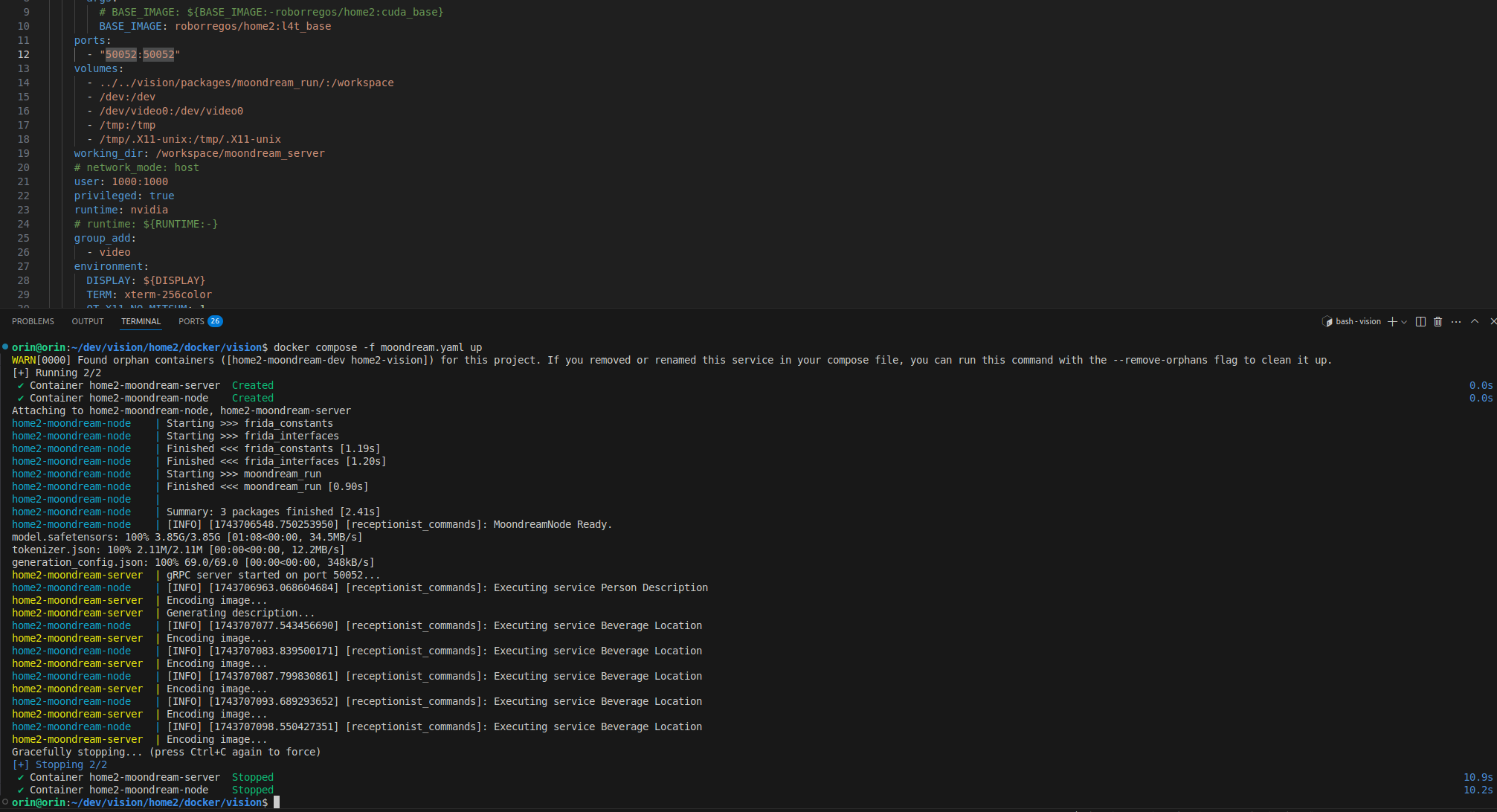
Task: Launch a new terminal with plus icon
Action: click(1391, 322)
